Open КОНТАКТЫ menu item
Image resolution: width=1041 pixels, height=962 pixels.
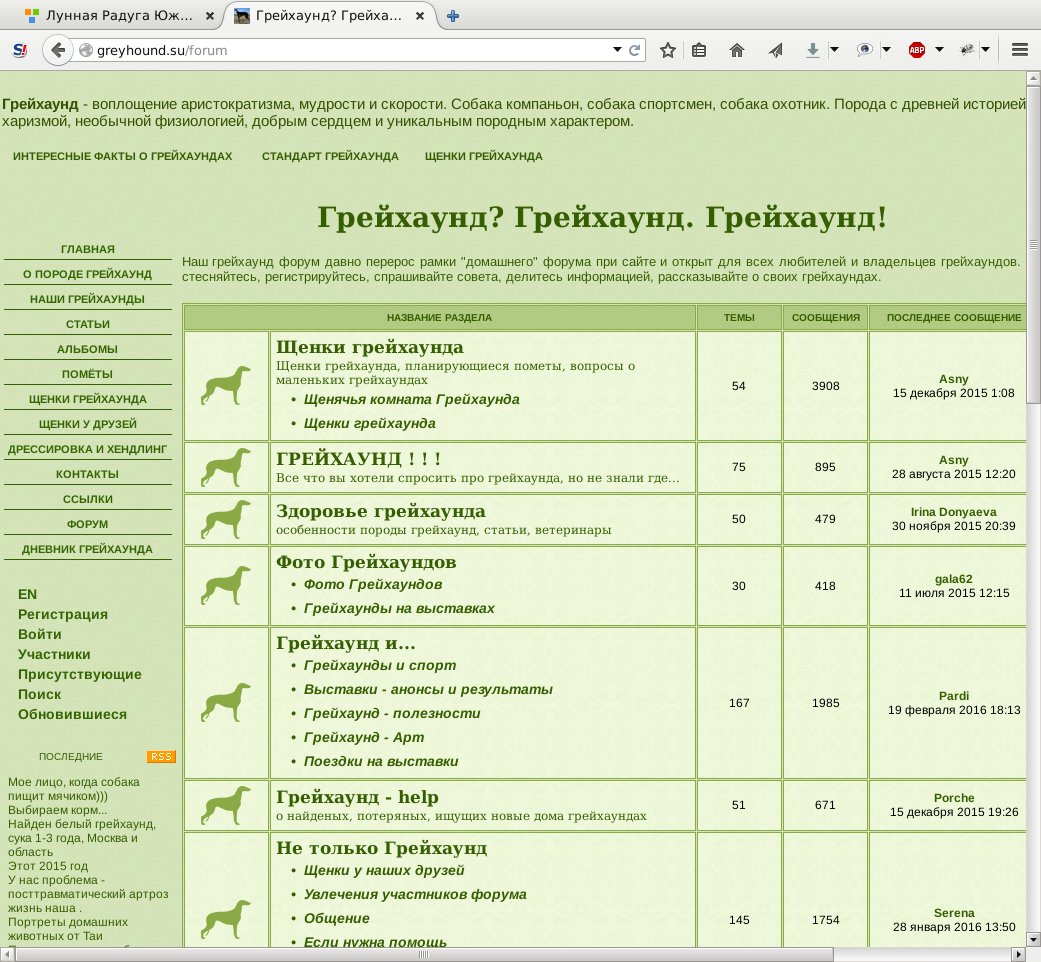(x=88, y=474)
